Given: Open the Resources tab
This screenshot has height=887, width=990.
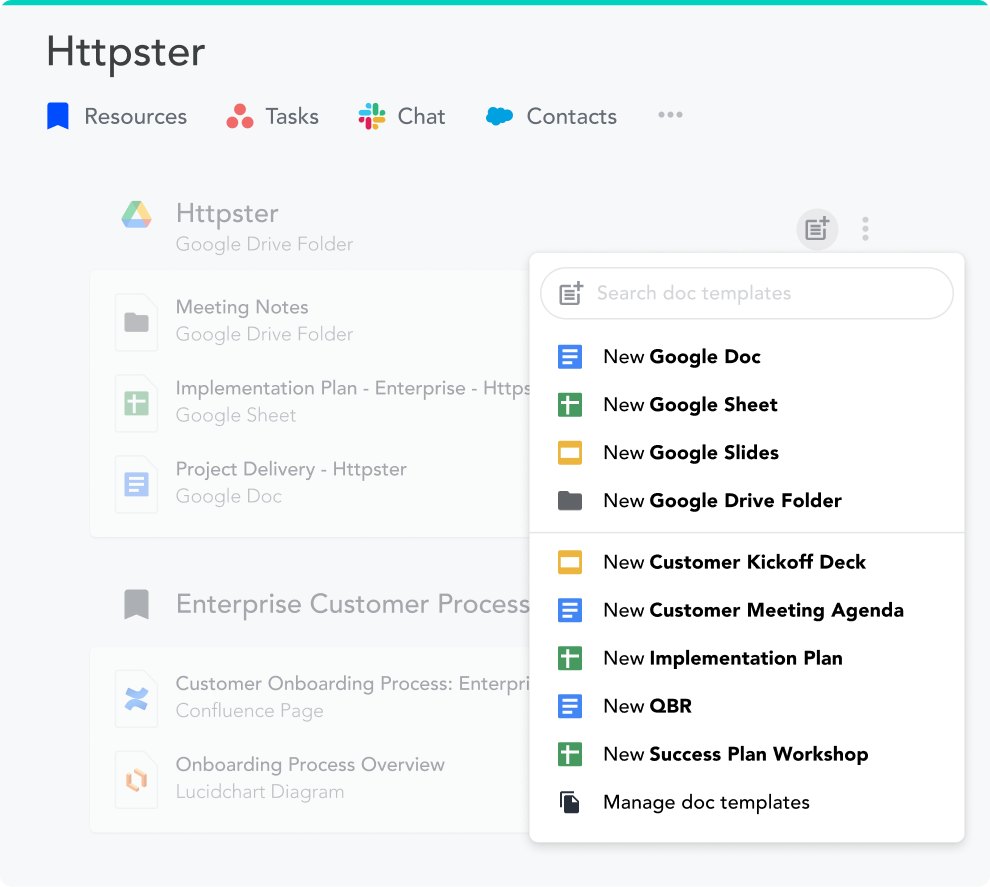Looking at the screenshot, I should click(x=117, y=116).
